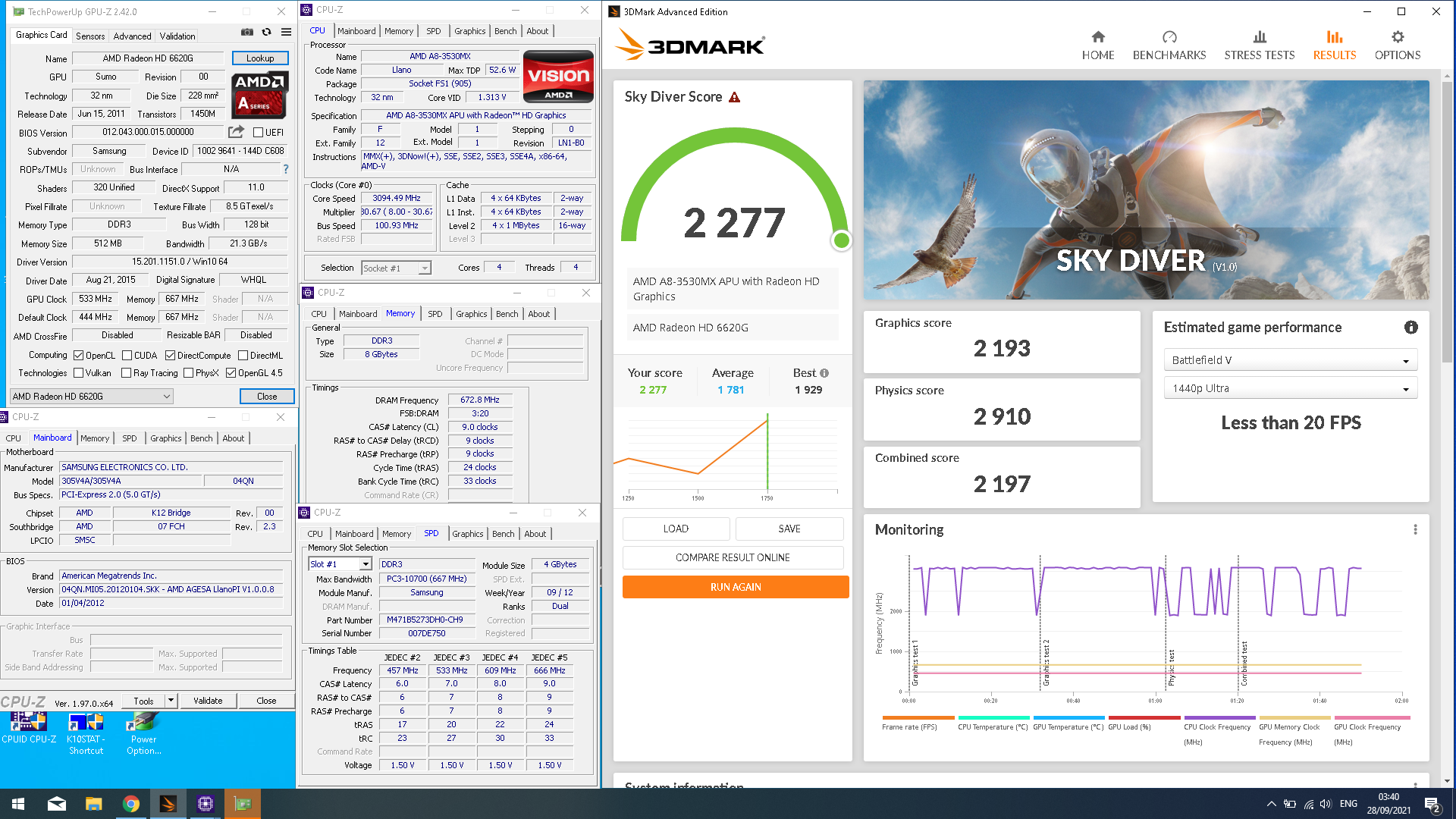Toggle UEFI checkbox in GPU-Z
Viewport: 1456px width, 819px height.
pos(258,132)
